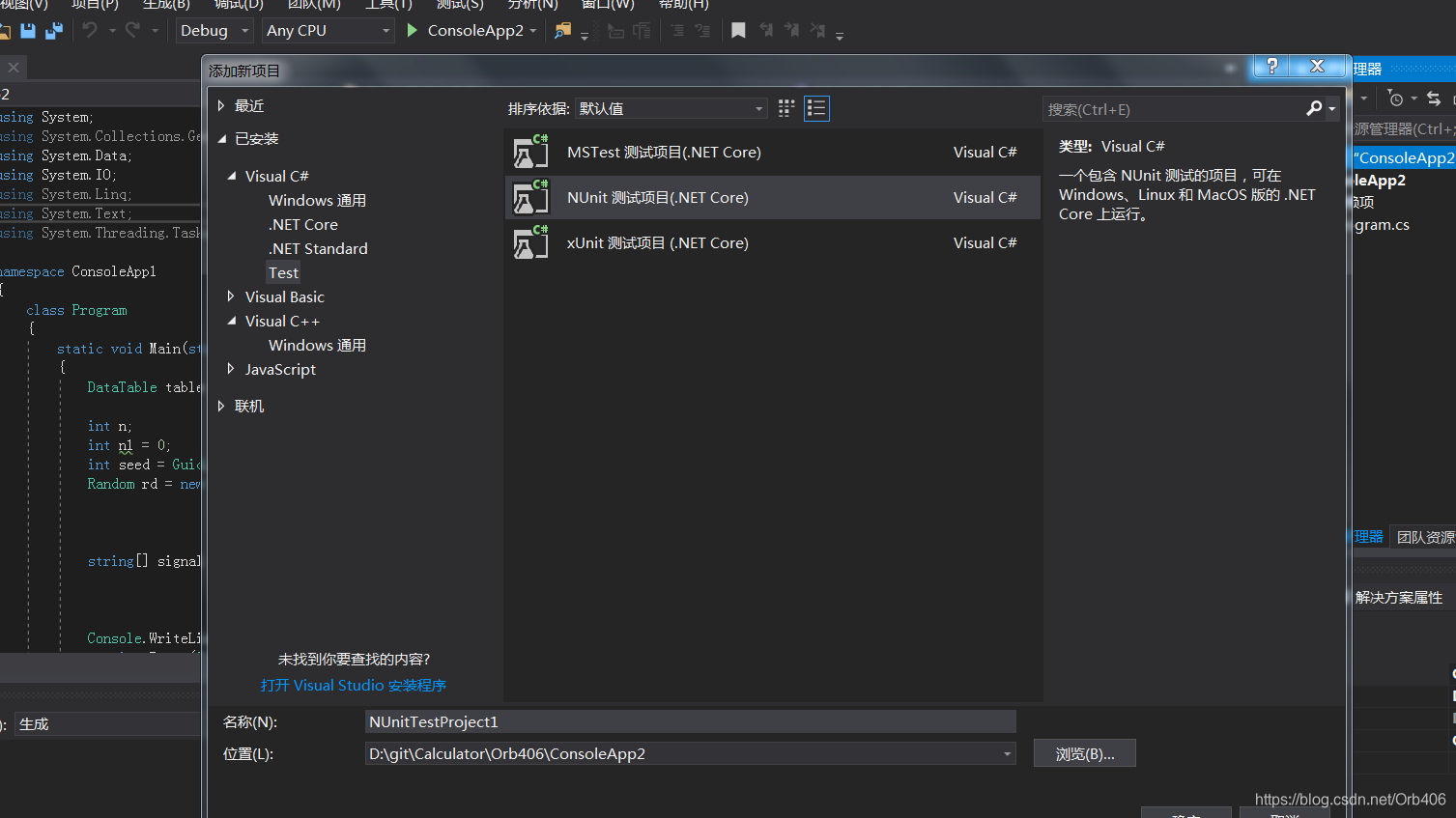
Task: Select xUnit 测试项目 (.NET Core) template
Action: [x=773, y=243]
